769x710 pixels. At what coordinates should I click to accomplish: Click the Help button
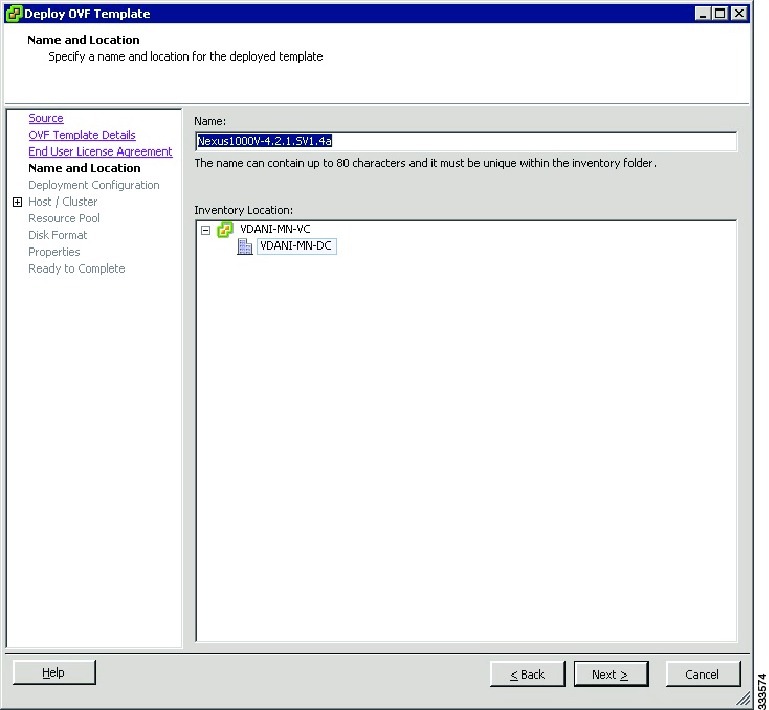point(54,672)
